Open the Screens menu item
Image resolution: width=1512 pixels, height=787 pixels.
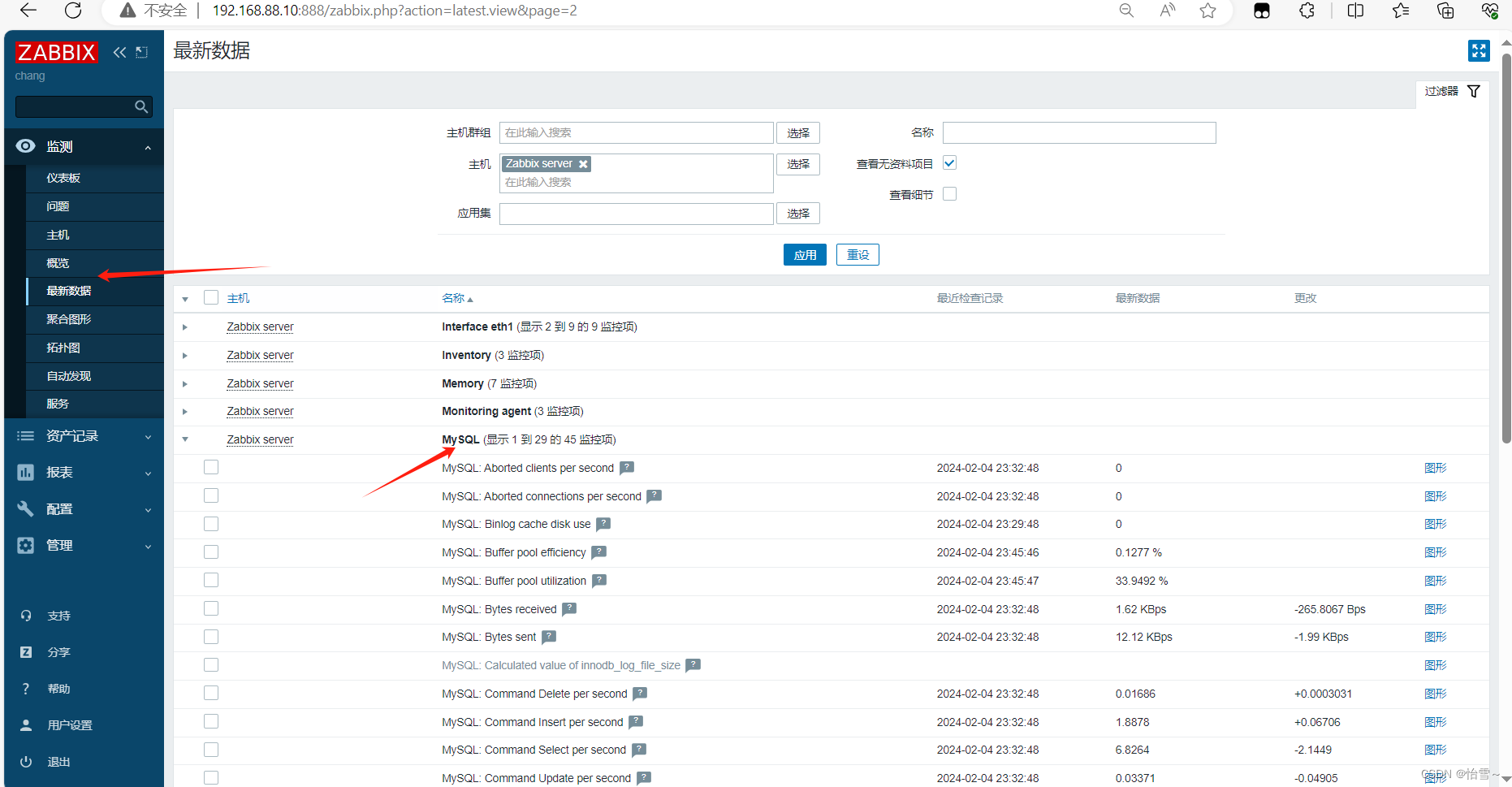click(x=95, y=319)
